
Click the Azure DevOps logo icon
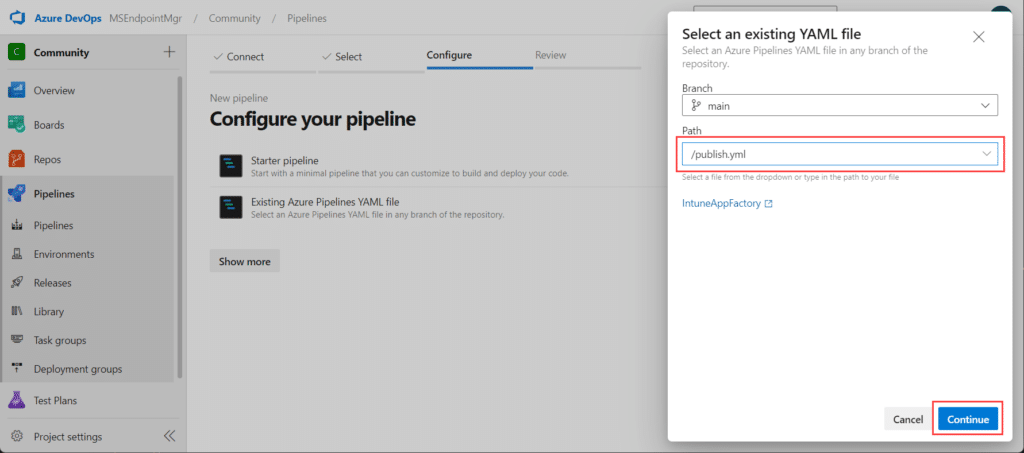[16, 18]
